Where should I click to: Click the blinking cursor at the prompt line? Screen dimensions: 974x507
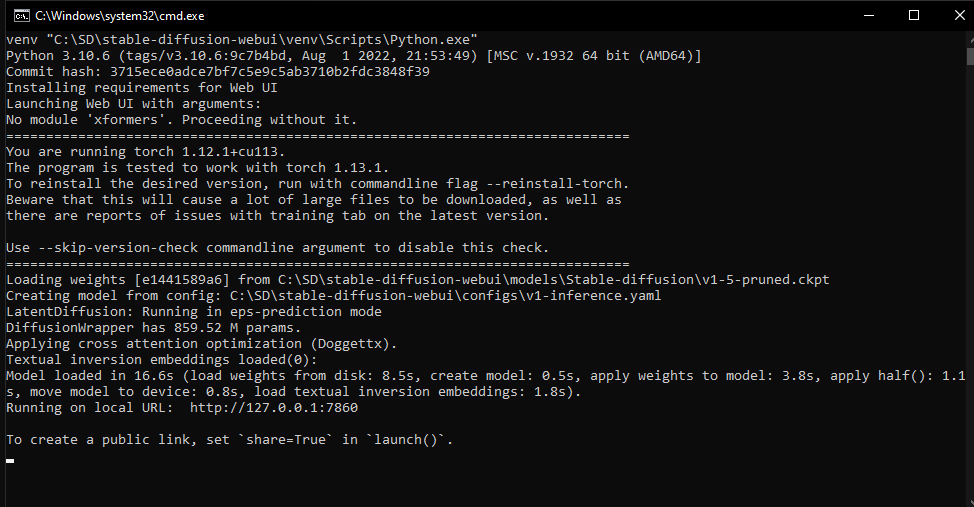[x=10, y=460]
